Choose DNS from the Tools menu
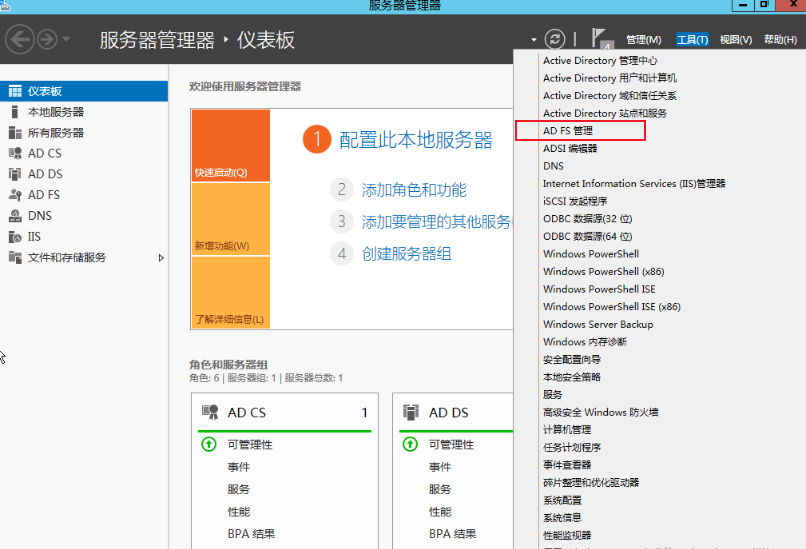806x549 pixels. click(553, 166)
